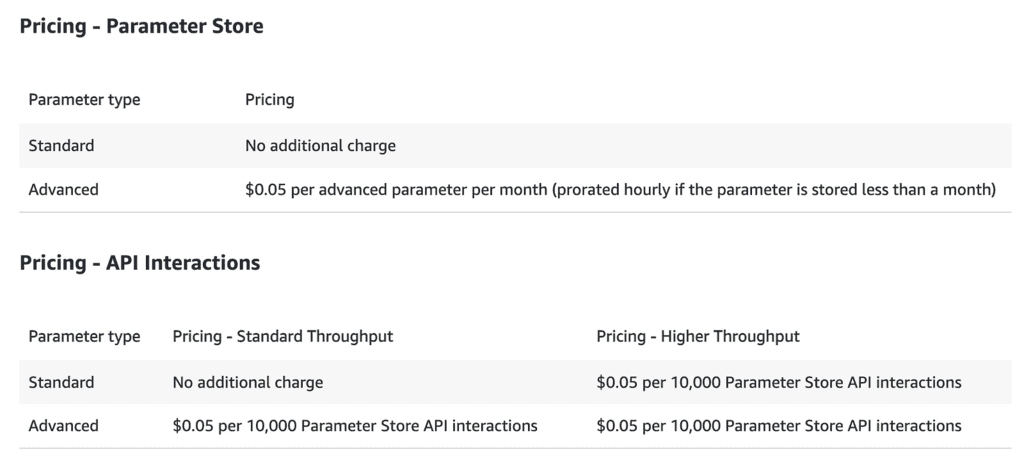Select the Advanced row in Parameter Store table
Image resolution: width=1024 pixels, height=463 pixels.
point(64,189)
